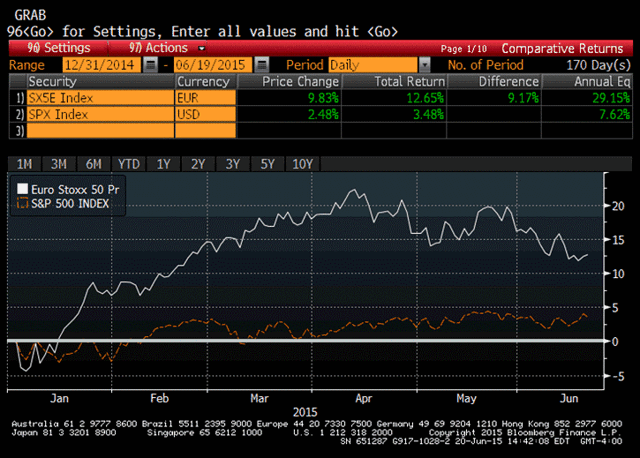Click the SPX Index security field

pyautogui.click(x=100, y=114)
